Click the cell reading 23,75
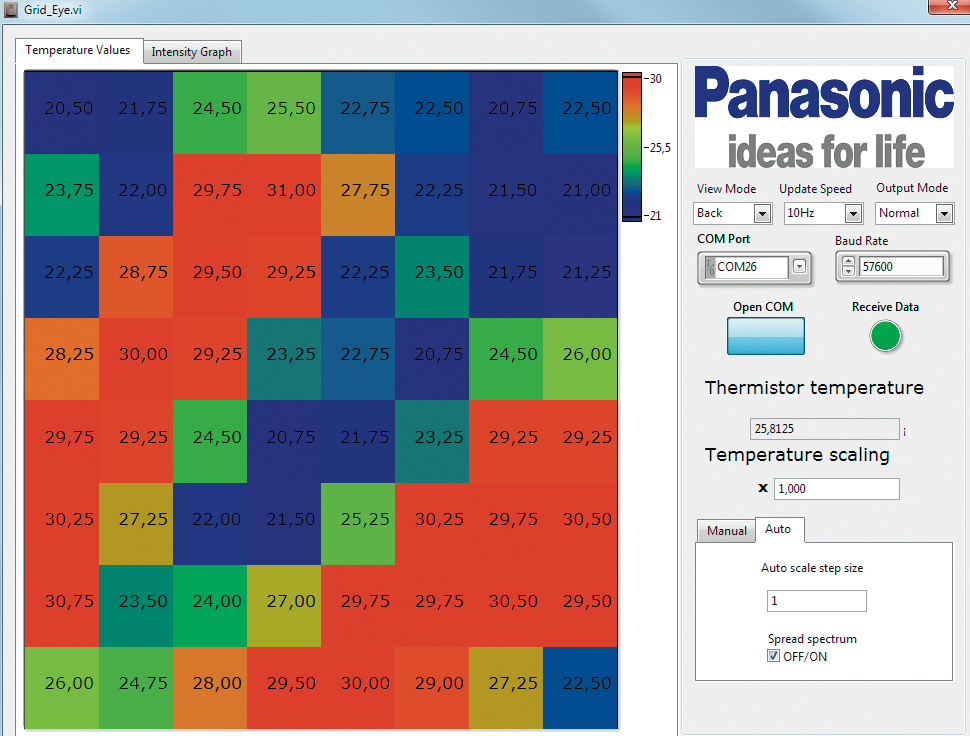The width and height of the screenshot is (970, 736). pyautogui.click(x=62, y=195)
